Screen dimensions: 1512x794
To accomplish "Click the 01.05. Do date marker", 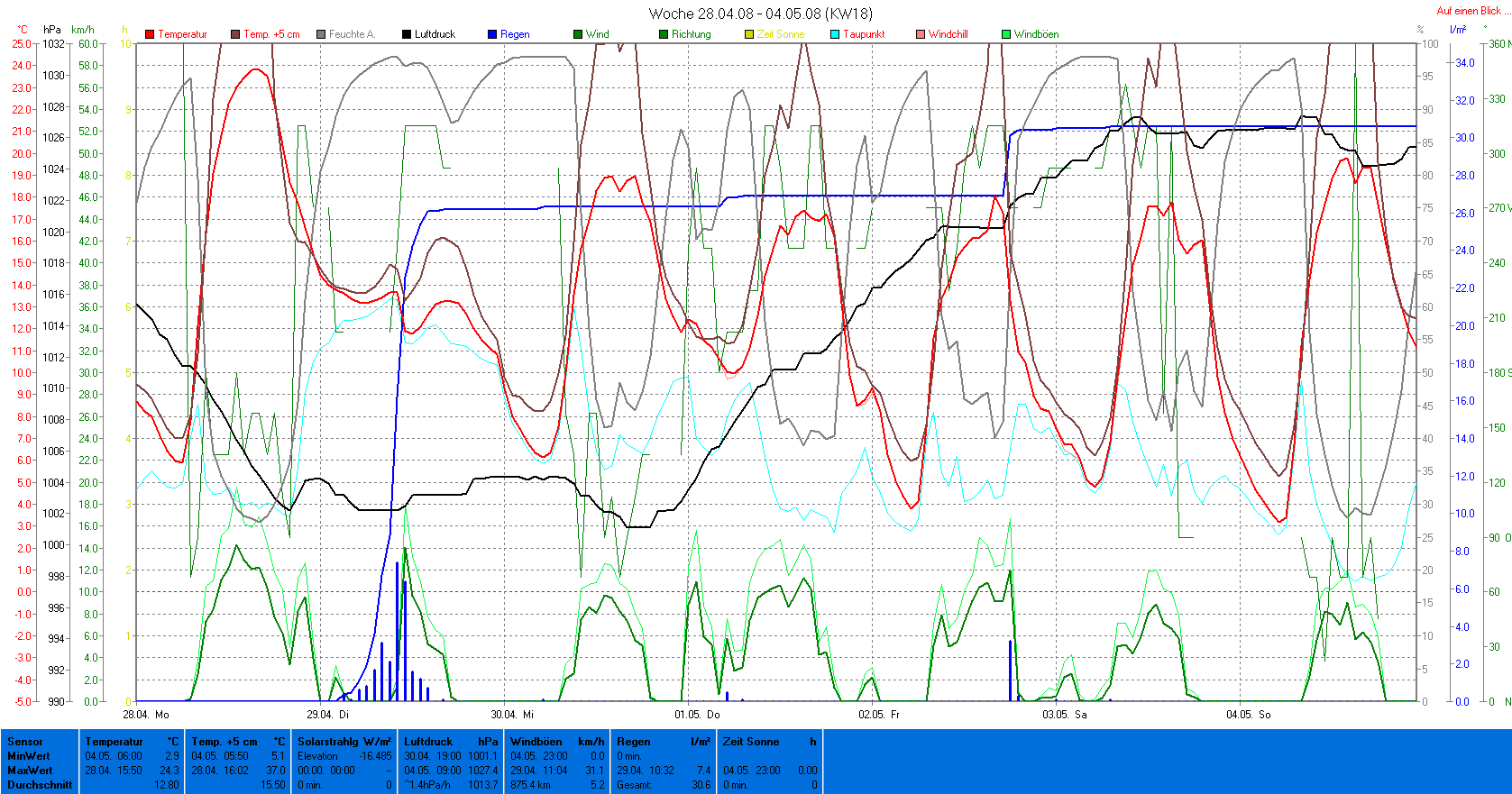I will point(697,715).
